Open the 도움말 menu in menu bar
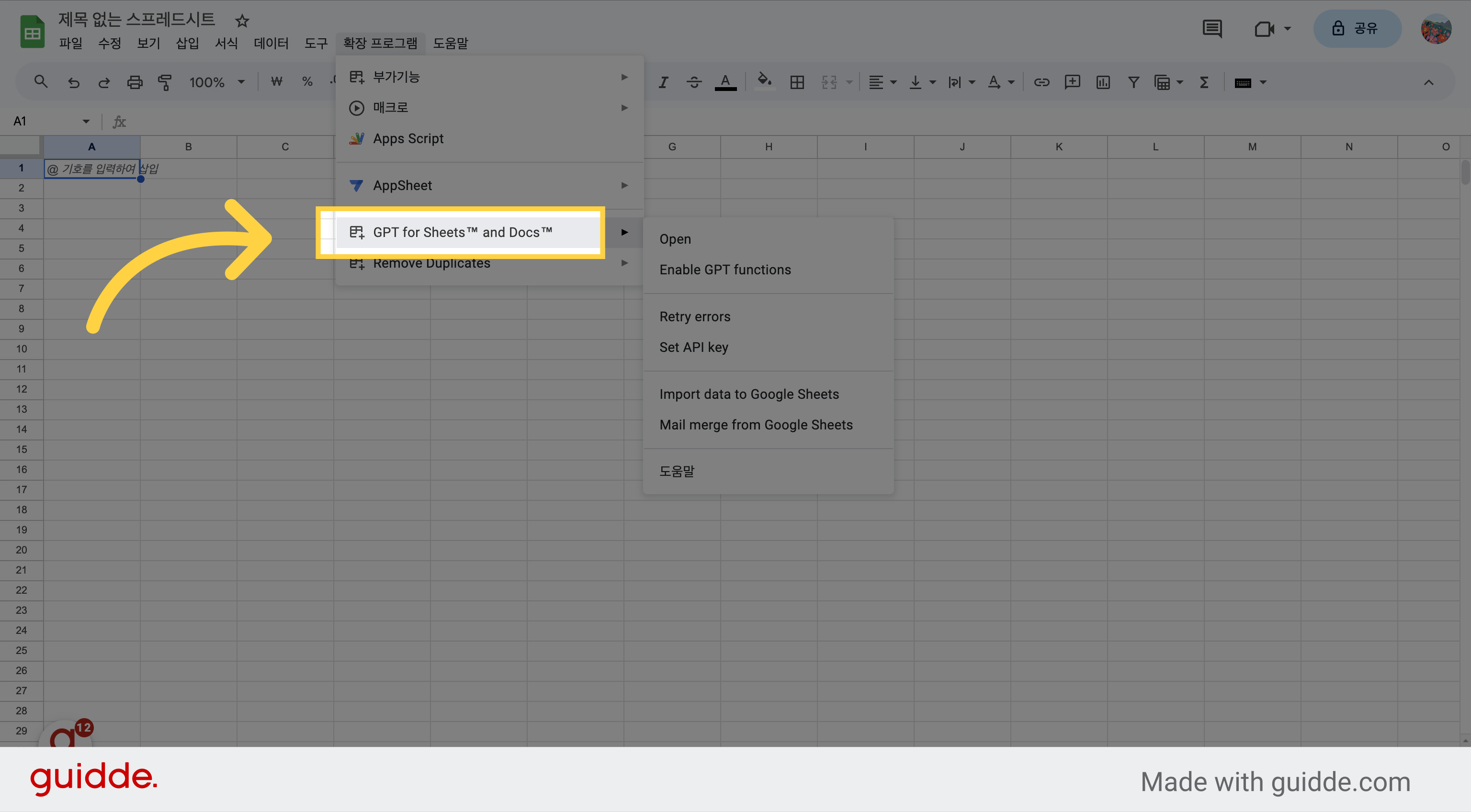The width and height of the screenshot is (1471, 812). [451, 43]
